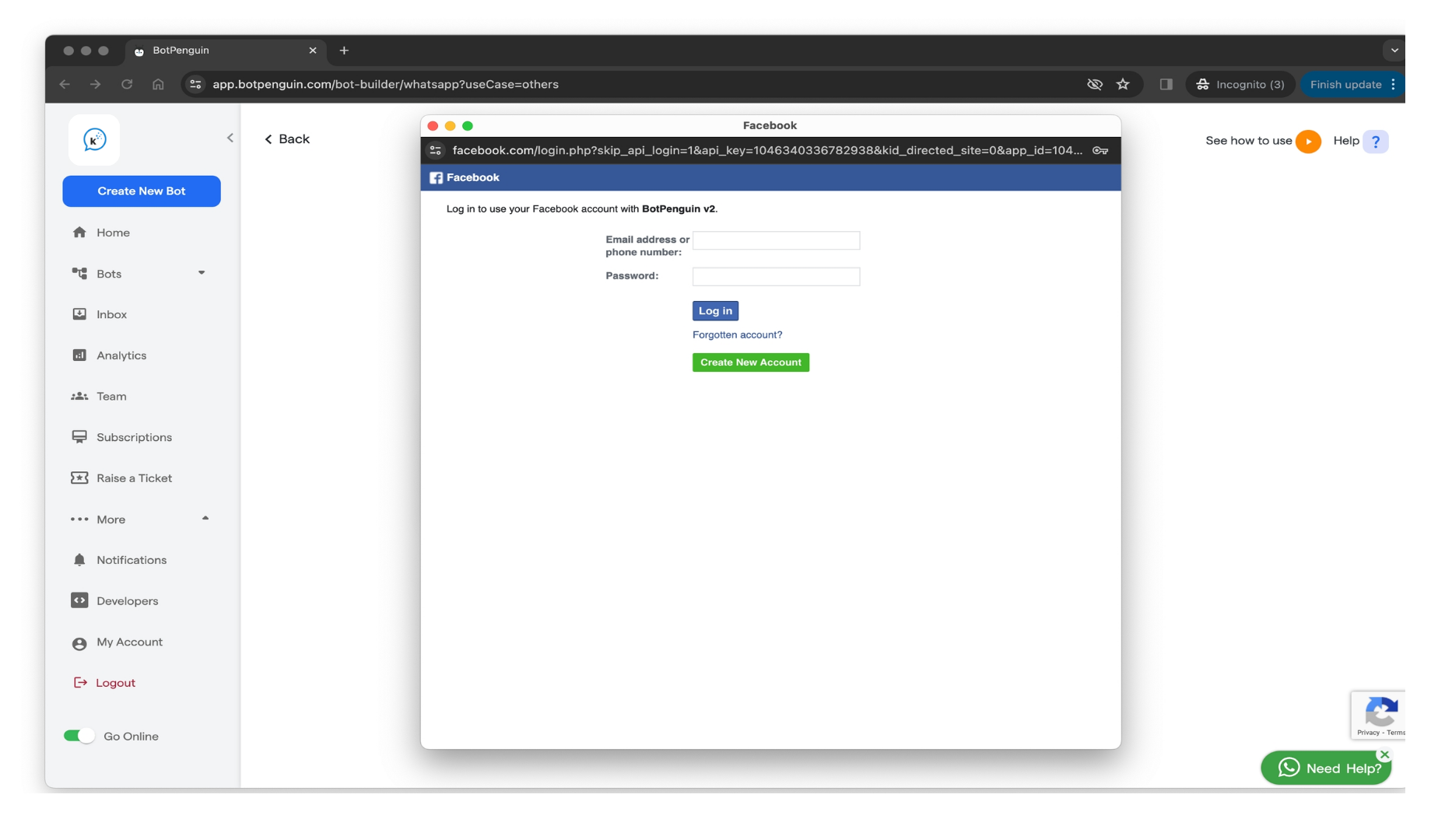Screen dimensions: 1452x840
Task: Click the See how to use text
Action: click(x=1248, y=141)
